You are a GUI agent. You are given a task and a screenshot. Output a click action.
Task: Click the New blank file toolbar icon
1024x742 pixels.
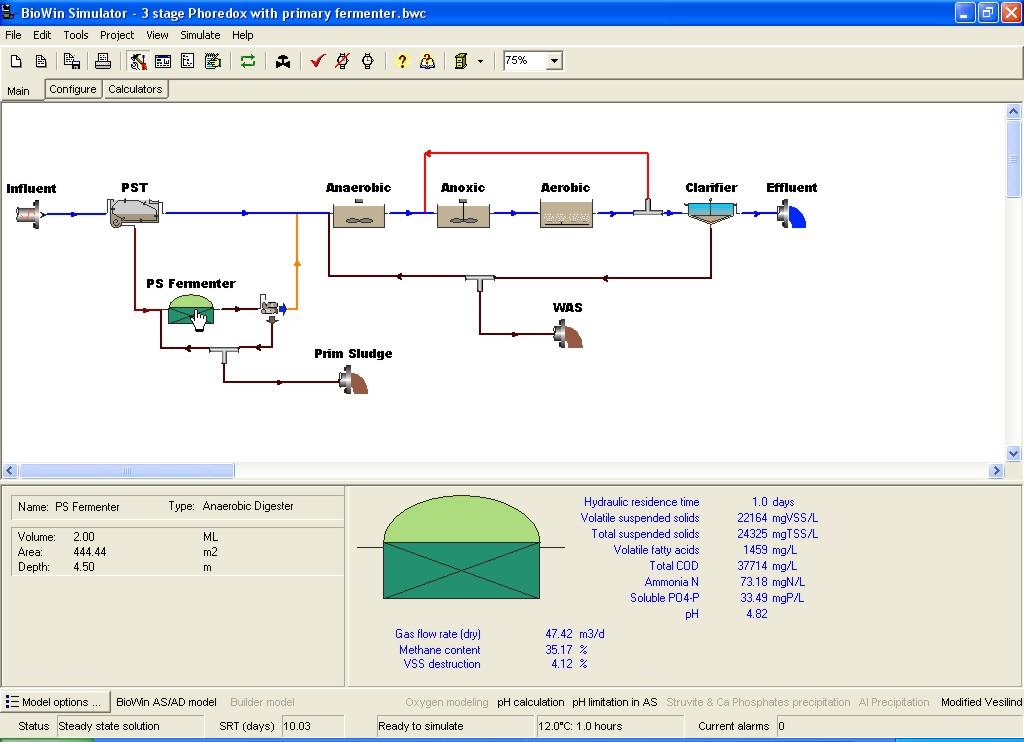(16, 61)
